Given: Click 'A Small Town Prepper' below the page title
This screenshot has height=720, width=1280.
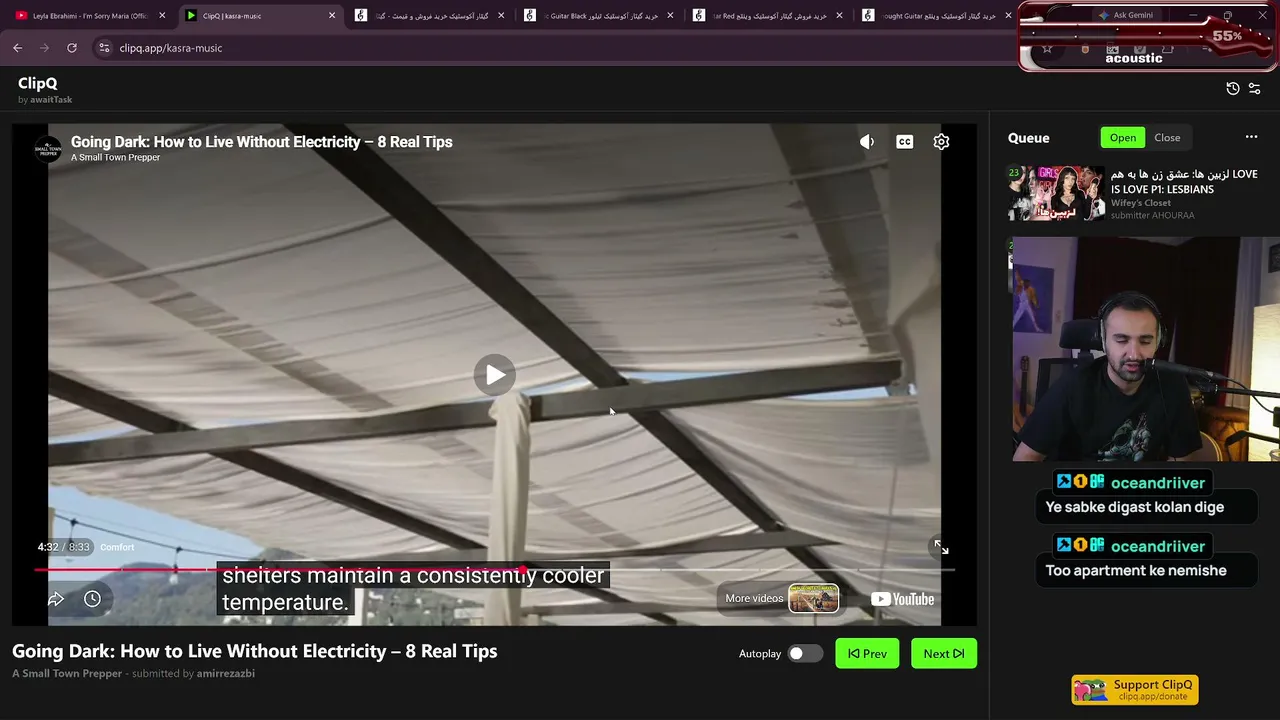Looking at the screenshot, I should (x=67, y=674).
